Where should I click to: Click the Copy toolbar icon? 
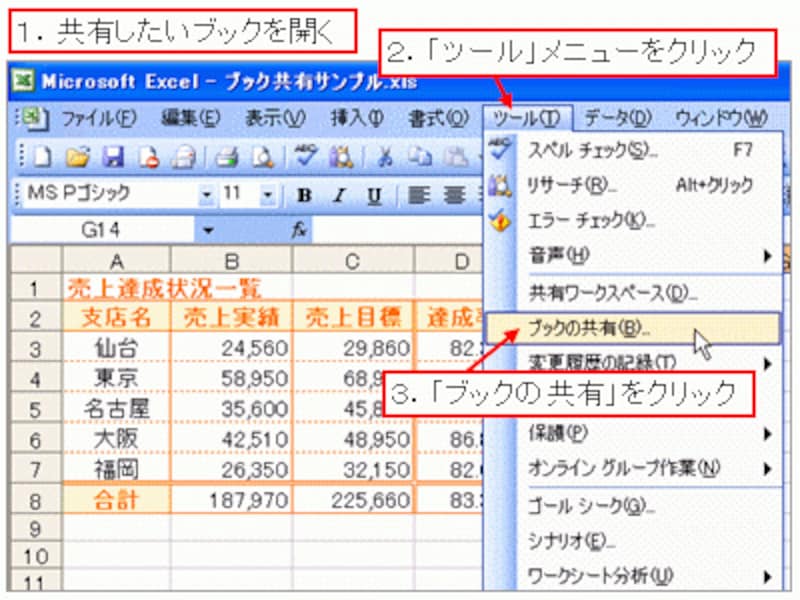point(420,157)
